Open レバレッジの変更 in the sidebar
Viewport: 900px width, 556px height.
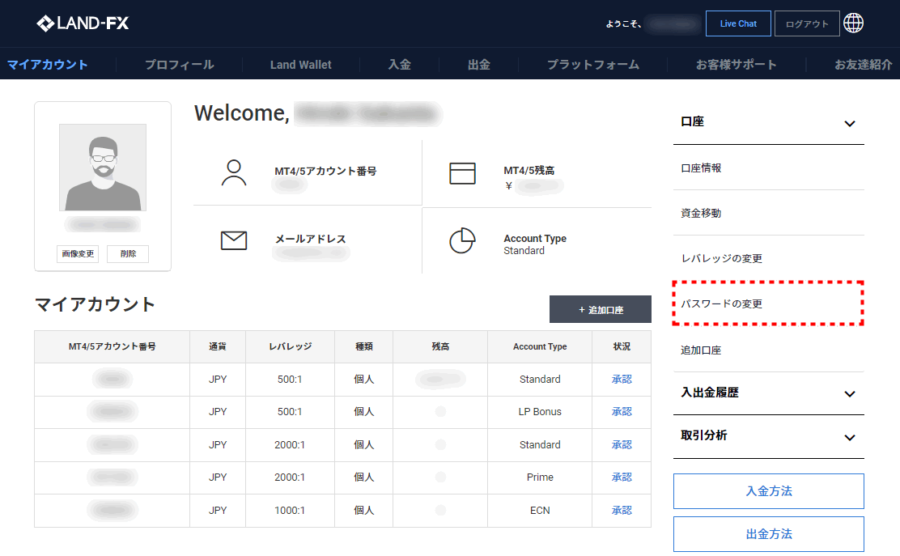(x=769, y=258)
